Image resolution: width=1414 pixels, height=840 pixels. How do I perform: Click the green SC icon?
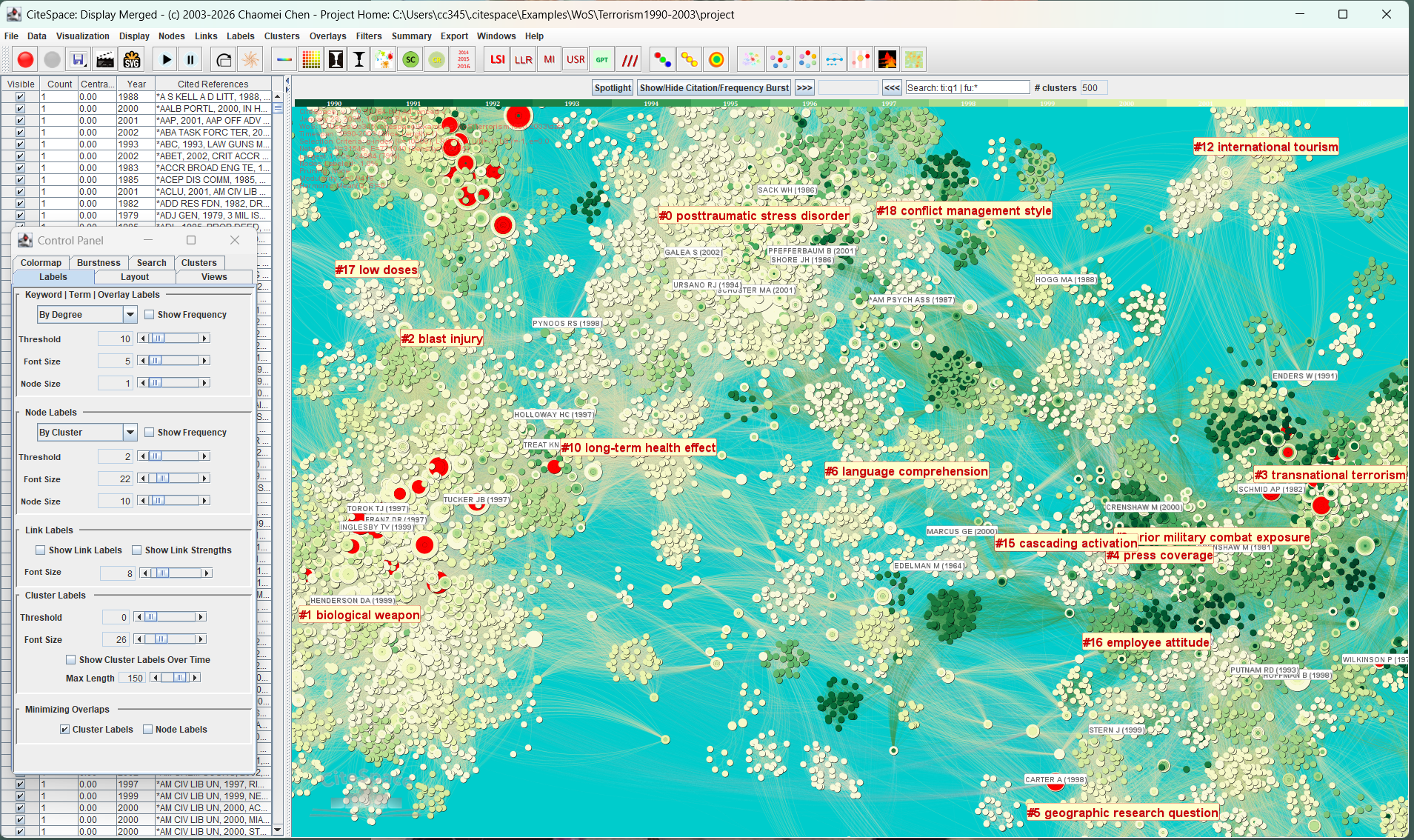click(410, 60)
